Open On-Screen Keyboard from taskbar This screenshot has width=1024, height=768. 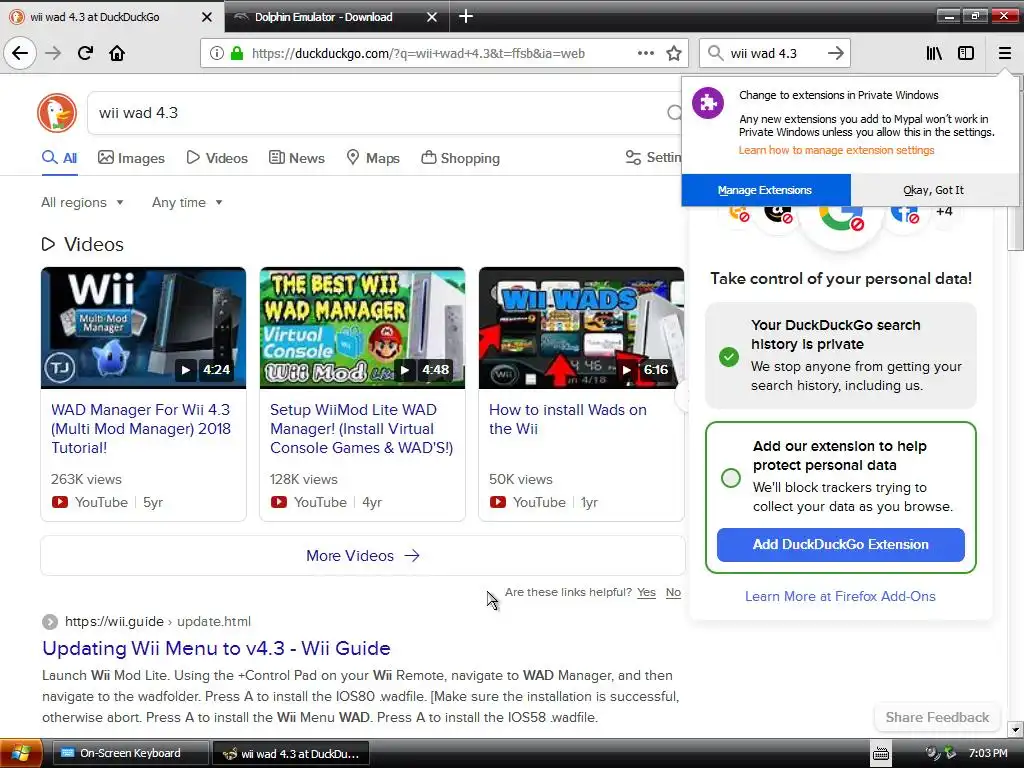point(129,754)
